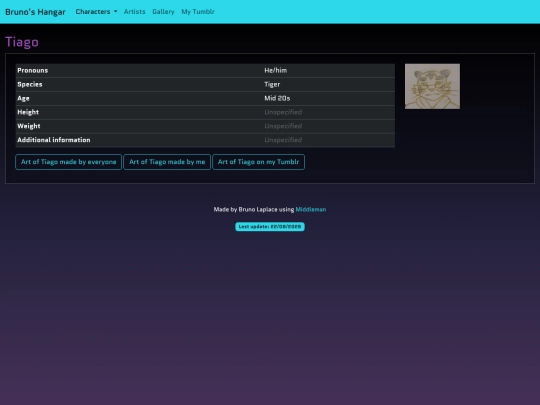Go to the Artists page

(134, 12)
